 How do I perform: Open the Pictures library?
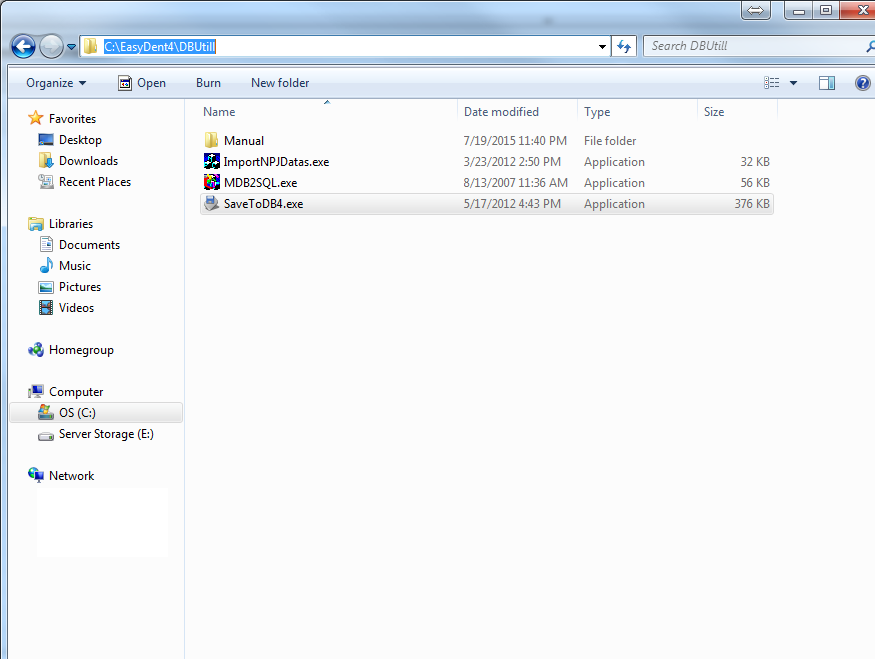click(80, 287)
